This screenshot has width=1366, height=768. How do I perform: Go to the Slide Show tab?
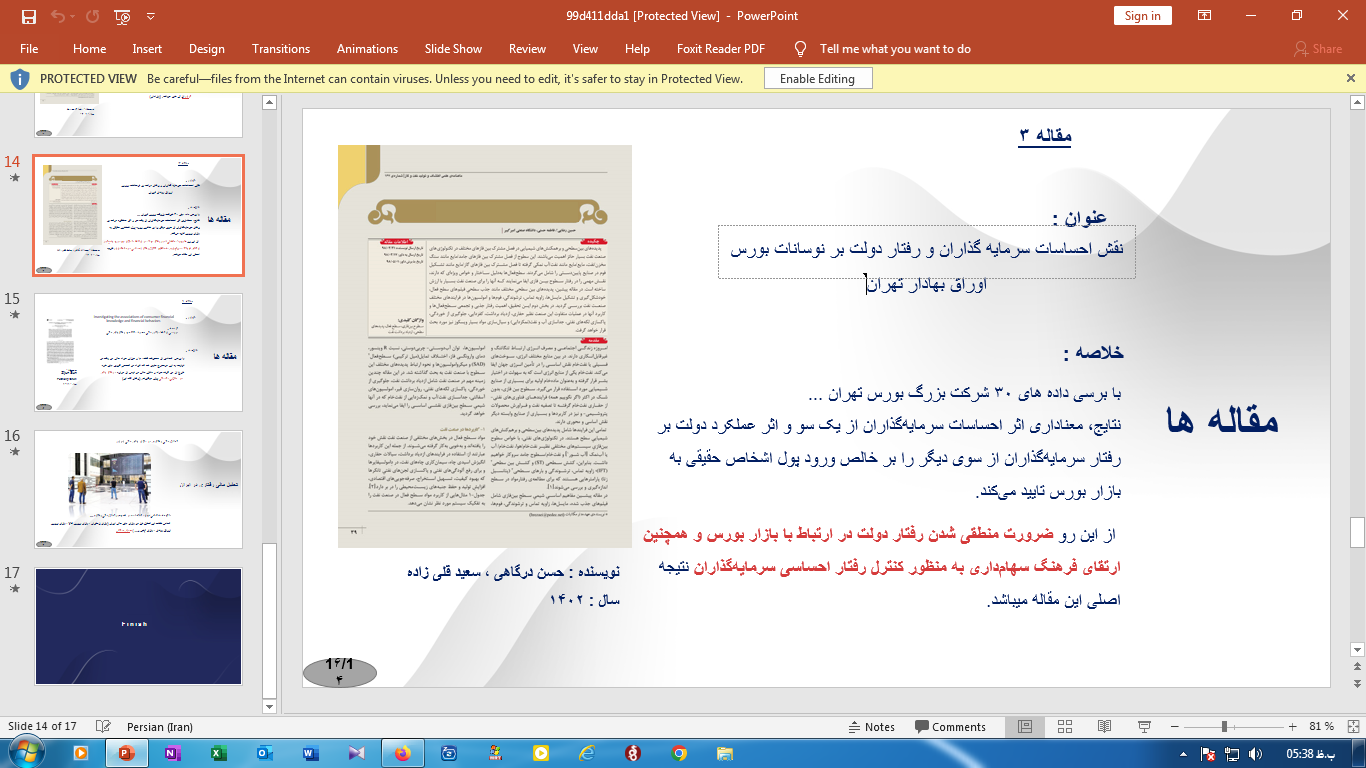(x=453, y=49)
